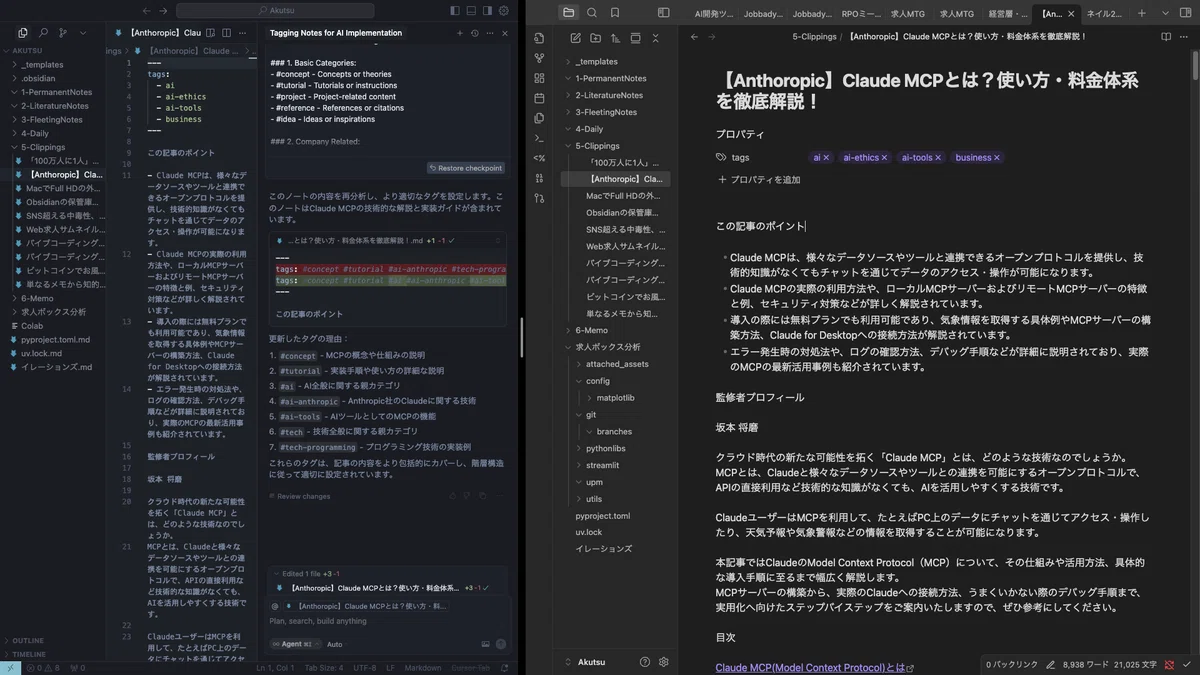Click Review changes in chat
1200x675 pixels.
300,496
